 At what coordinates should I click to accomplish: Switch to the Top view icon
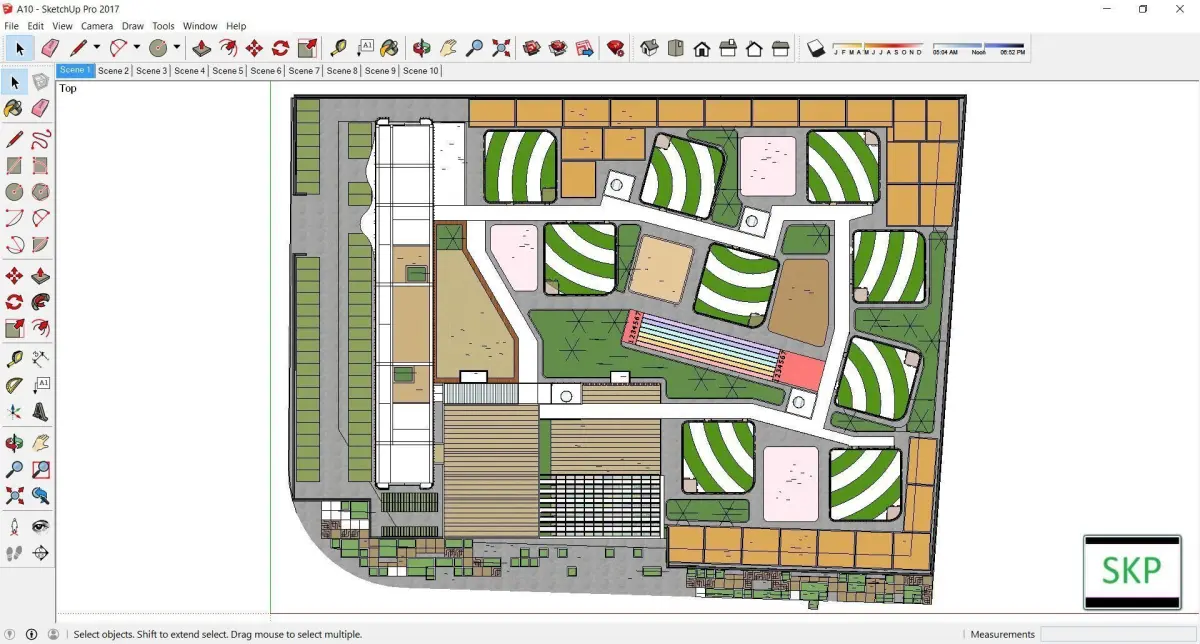click(676, 48)
